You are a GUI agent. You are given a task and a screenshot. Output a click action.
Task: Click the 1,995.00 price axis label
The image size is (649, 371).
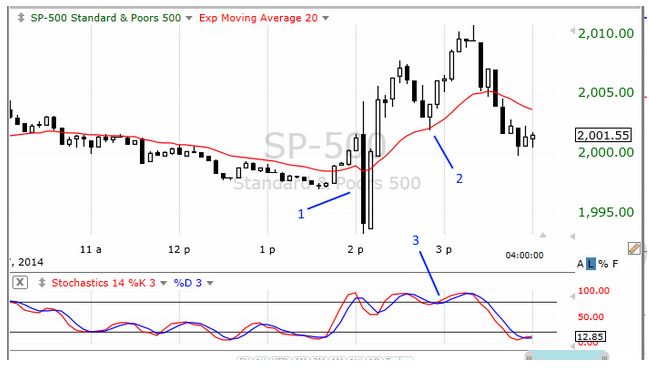pyautogui.click(x=606, y=212)
